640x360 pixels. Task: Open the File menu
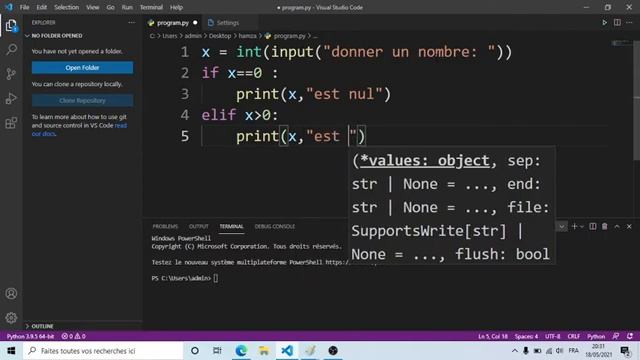click(24, 7)
